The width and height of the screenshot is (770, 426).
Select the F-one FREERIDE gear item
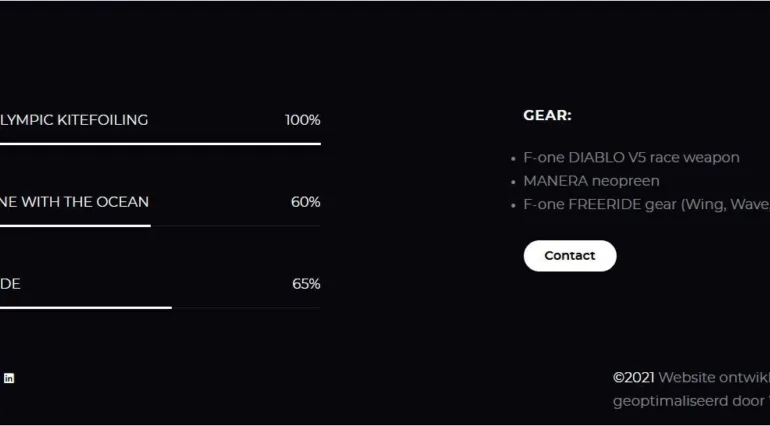(x=646, y=205)
